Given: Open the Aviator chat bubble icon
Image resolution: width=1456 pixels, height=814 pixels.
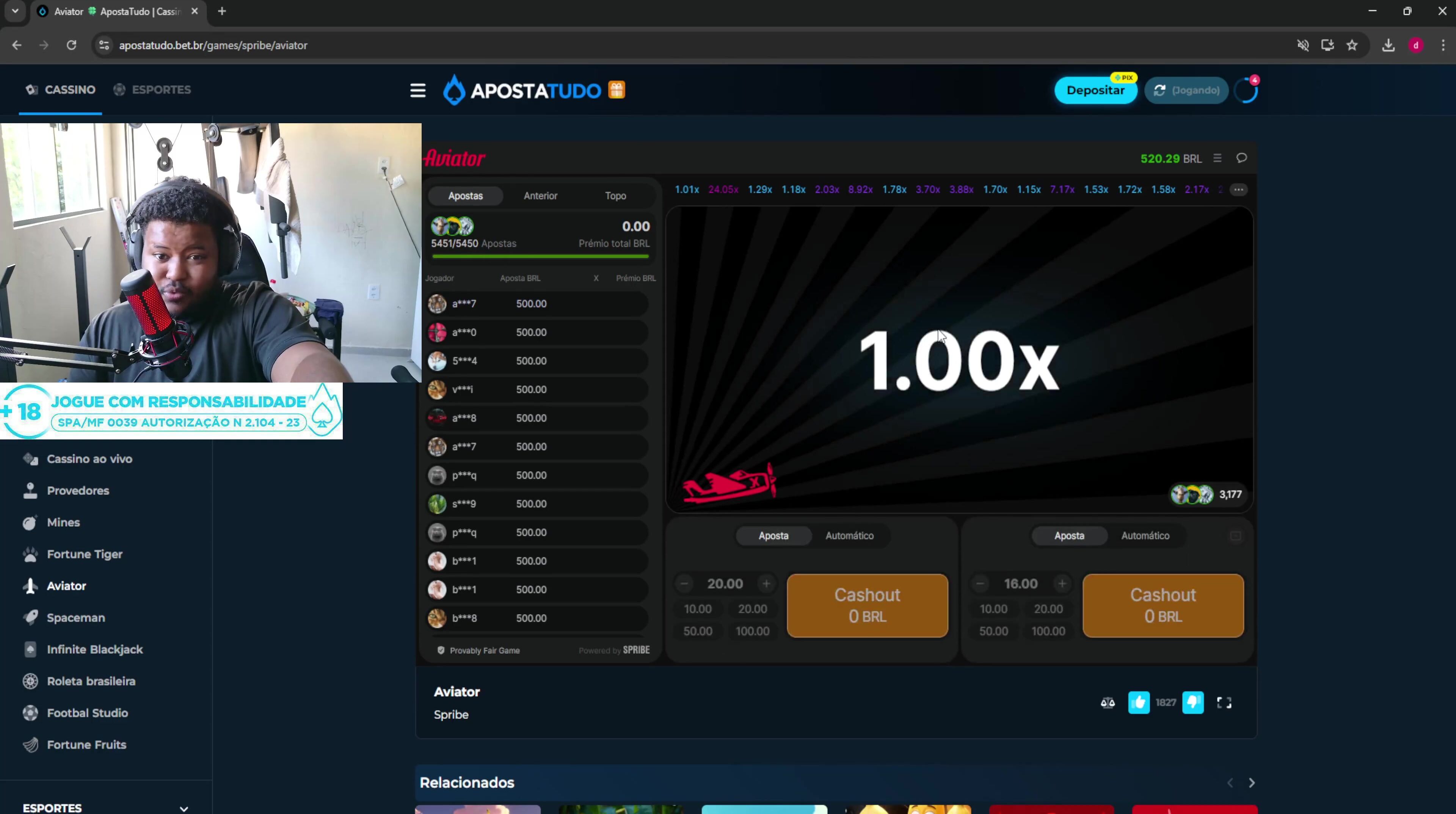Looking at the screenshot, I should click(x=1241, y=158).
